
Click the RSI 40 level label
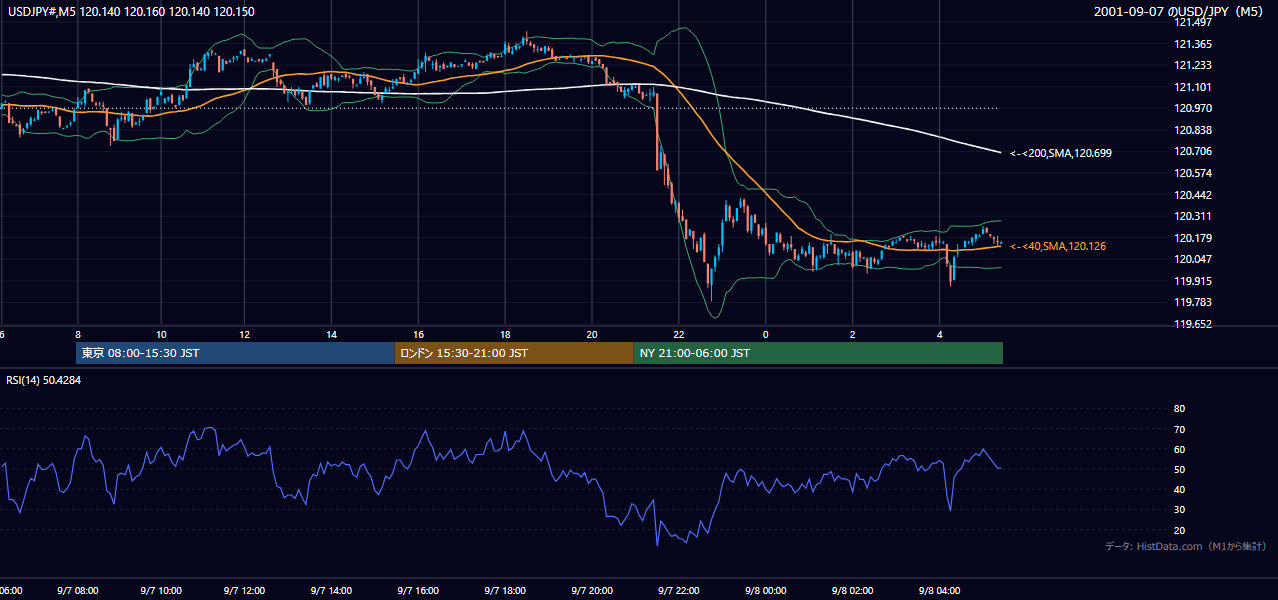coord(1179,489)
